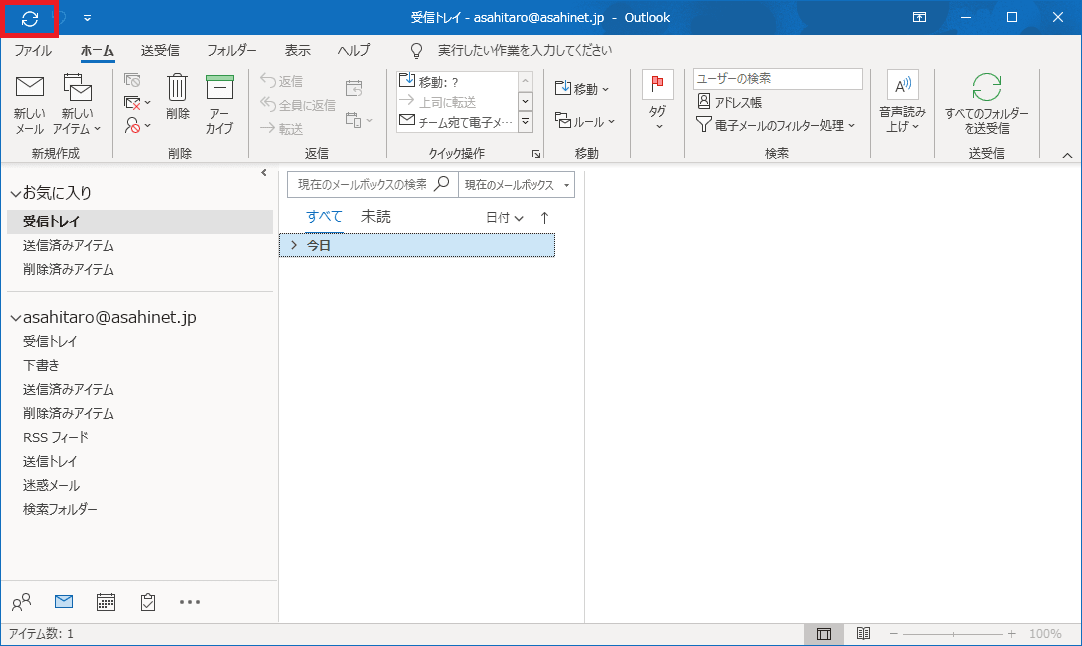The image size is (1082, 646).
Task: Collapse the asahitaro@asahinet.jp account
Action: (15, 317)
